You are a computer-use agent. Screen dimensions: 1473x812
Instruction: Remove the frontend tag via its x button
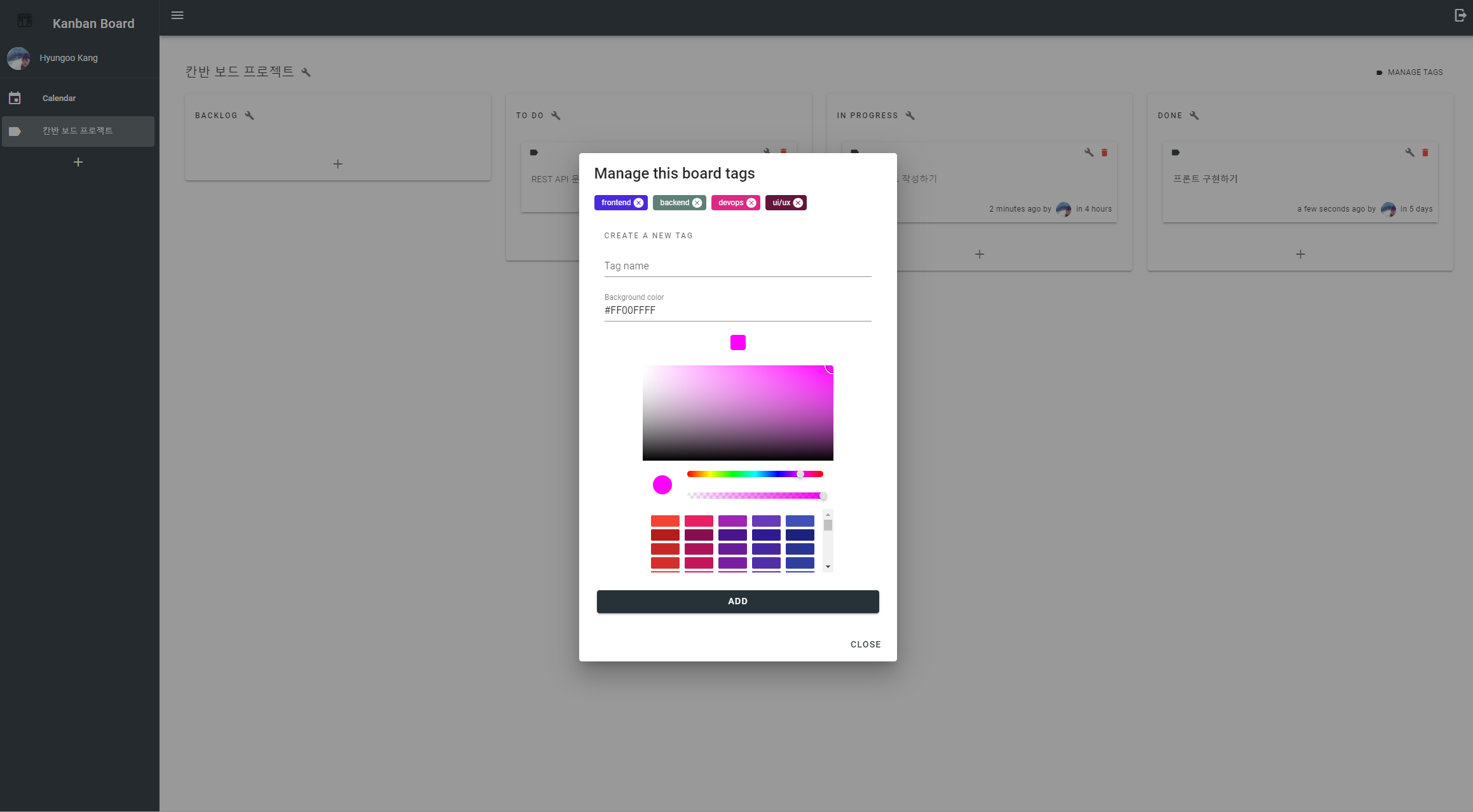click(638, 202)
